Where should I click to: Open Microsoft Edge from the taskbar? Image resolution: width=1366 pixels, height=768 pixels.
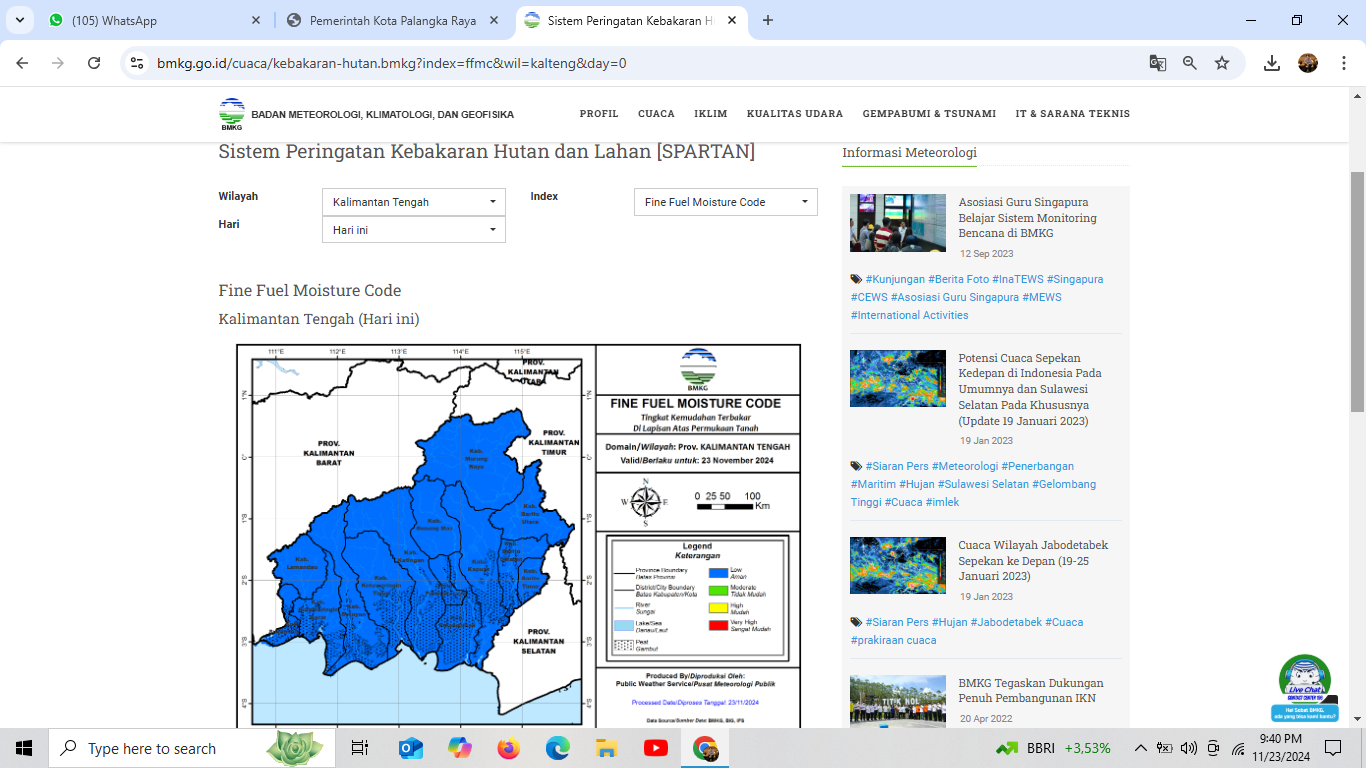[558, 748]
